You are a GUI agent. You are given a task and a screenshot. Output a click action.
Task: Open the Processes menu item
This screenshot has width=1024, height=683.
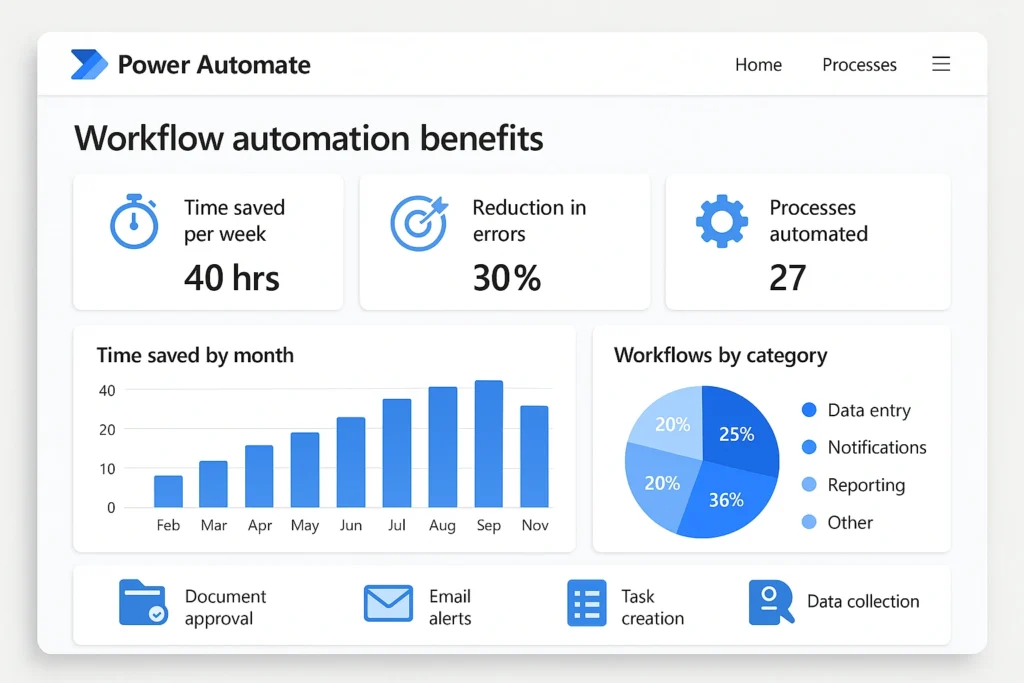tap(859, 65)
